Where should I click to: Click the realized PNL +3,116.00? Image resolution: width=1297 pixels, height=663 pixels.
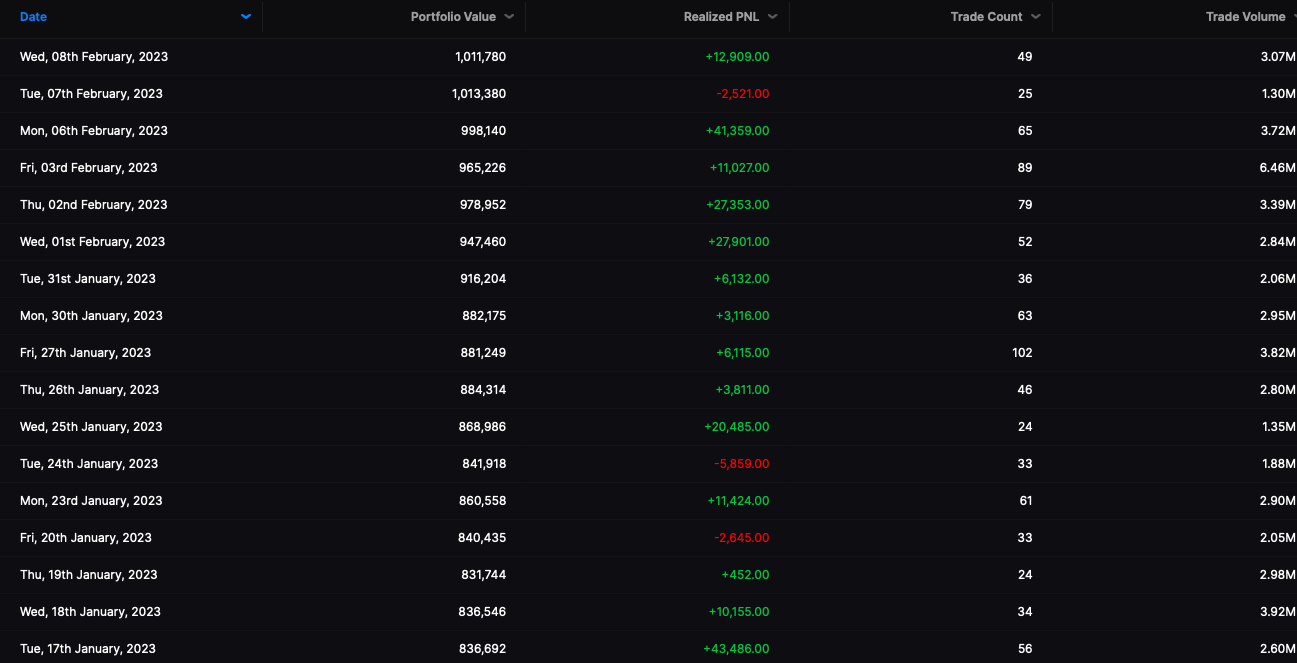click(743, 316)
